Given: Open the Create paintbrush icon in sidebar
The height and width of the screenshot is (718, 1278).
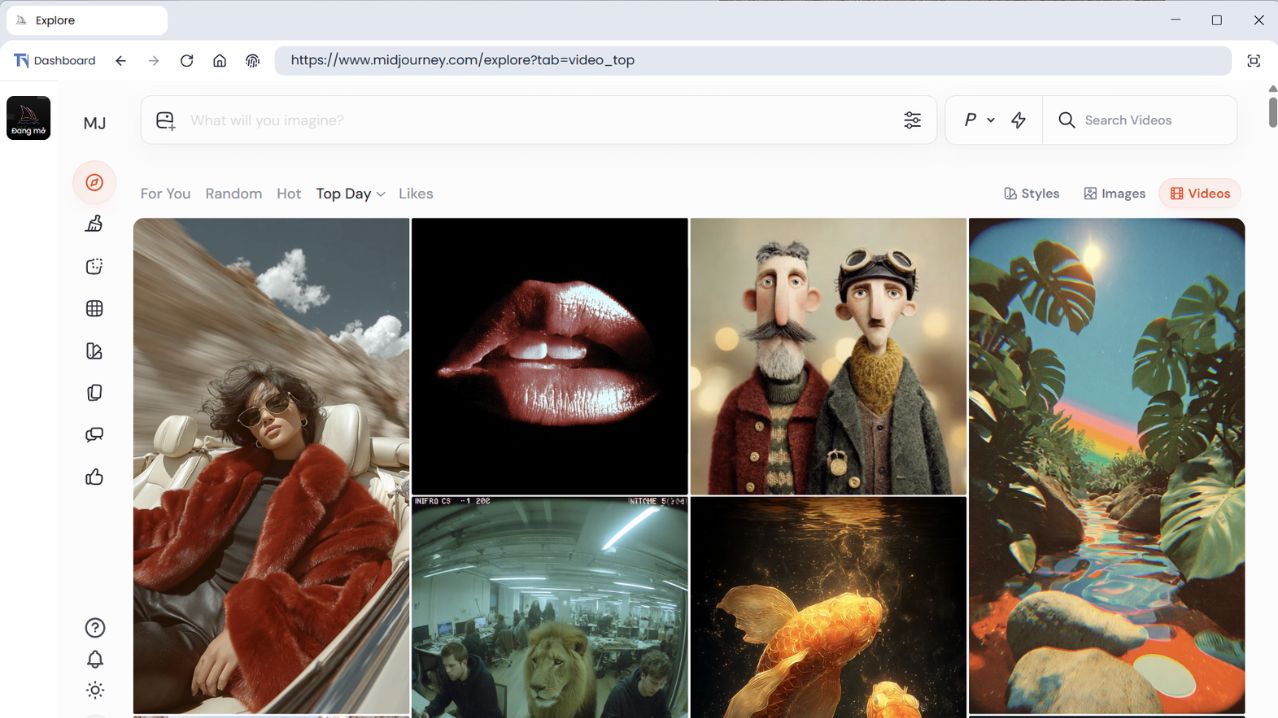Looking at the screenshot, I should click(94, 224).
